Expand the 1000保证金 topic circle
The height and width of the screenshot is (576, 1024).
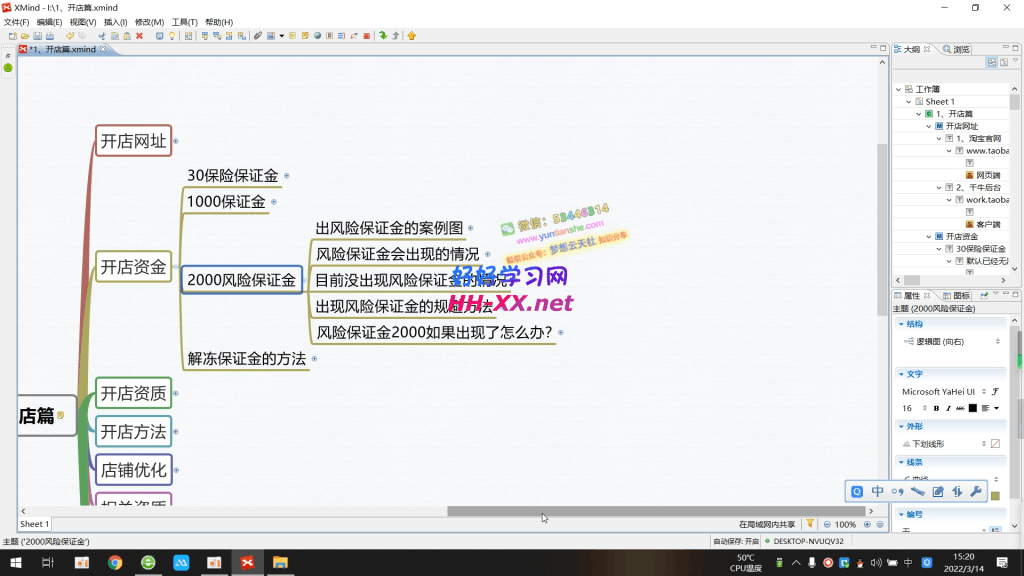tap(274, 202)
